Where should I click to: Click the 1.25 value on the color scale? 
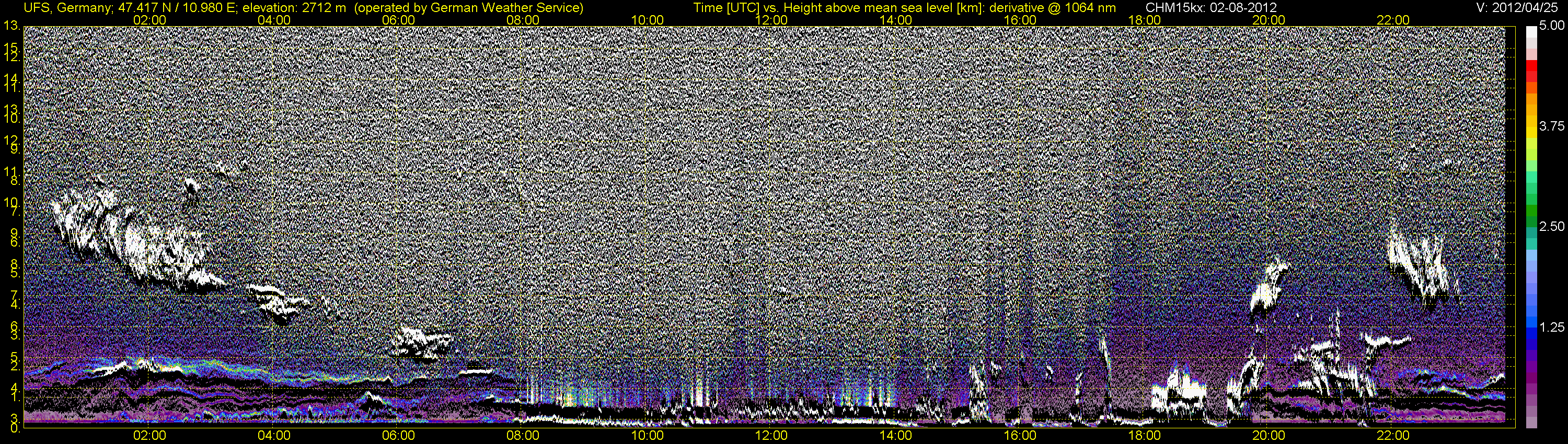click(1552, 327)
